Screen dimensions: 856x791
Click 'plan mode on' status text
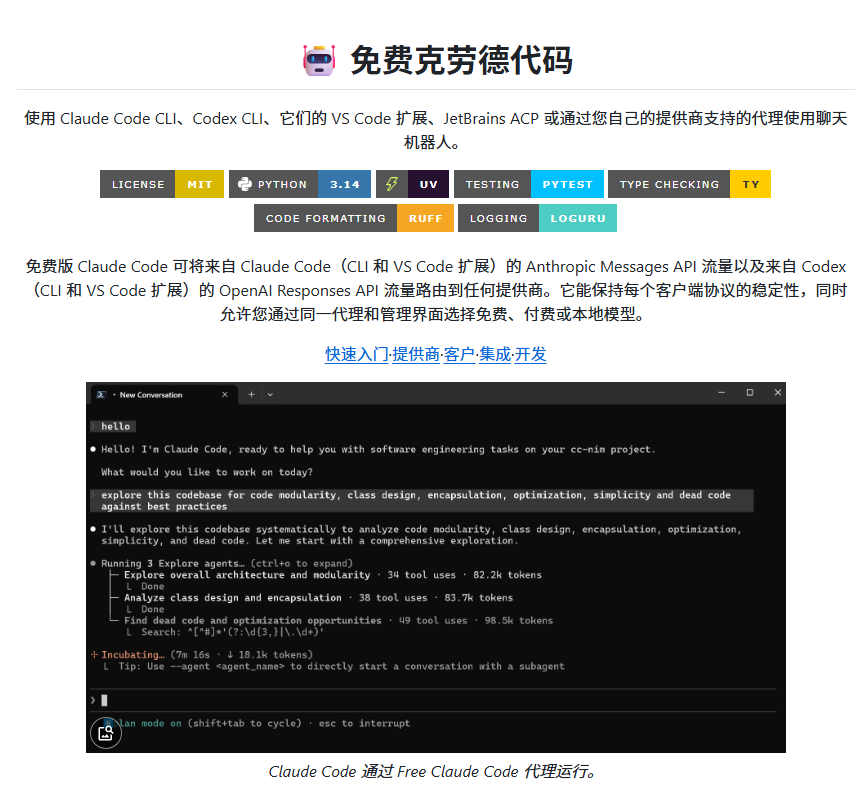pos(145,723)
